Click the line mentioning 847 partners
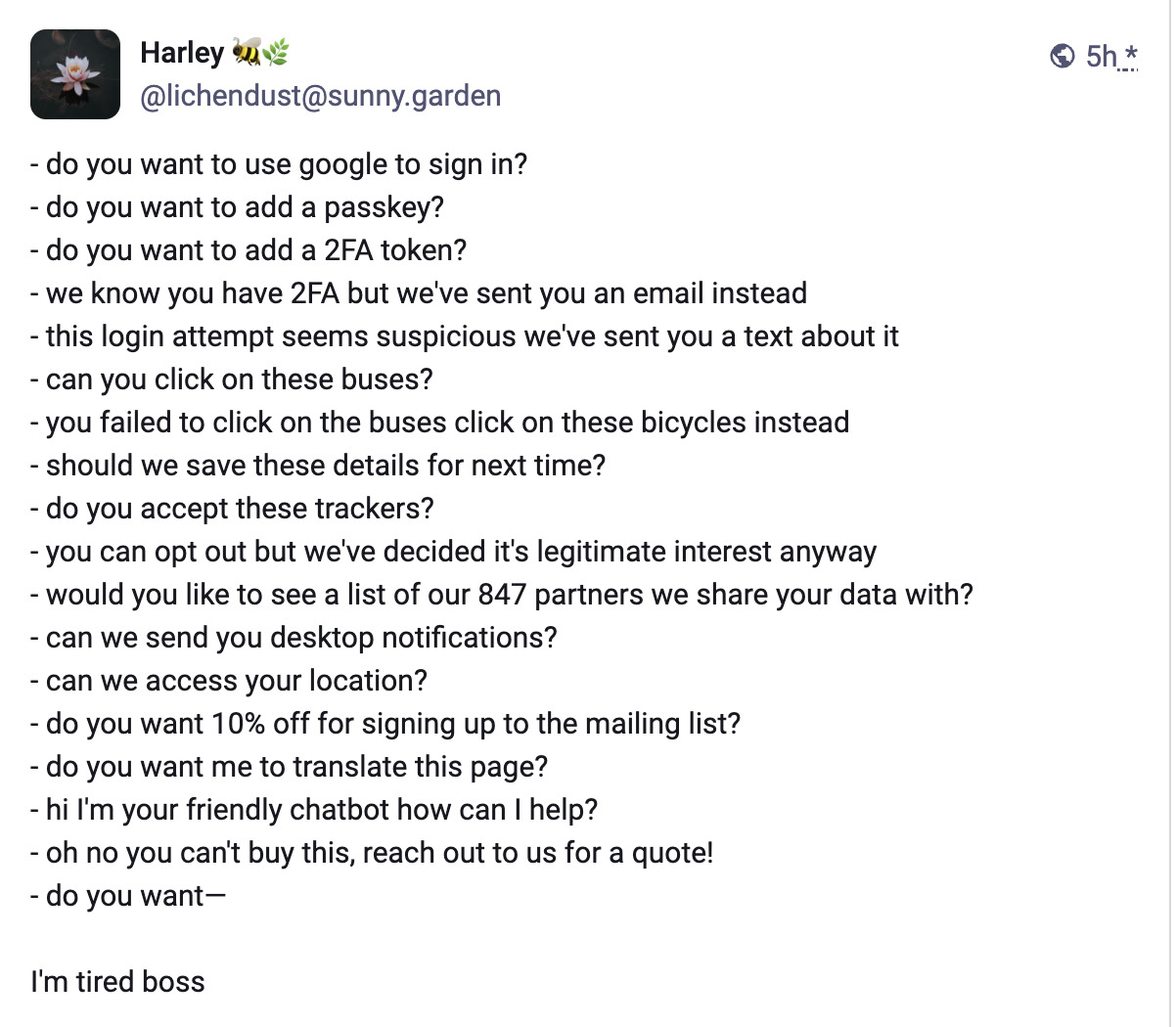The width and height of the screenshot is (1176, 1027). (x=502, y=595)
